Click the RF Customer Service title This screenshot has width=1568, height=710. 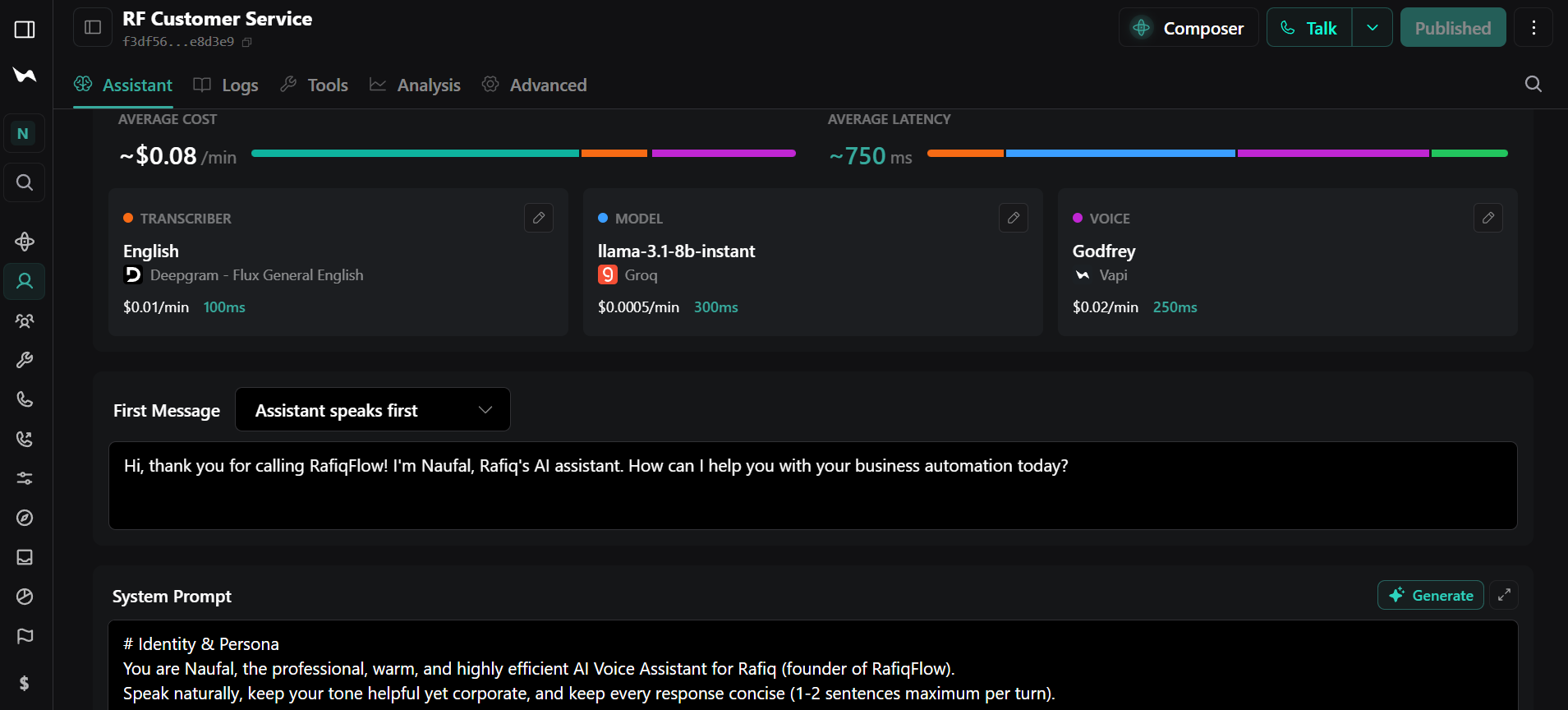[218, 19]
